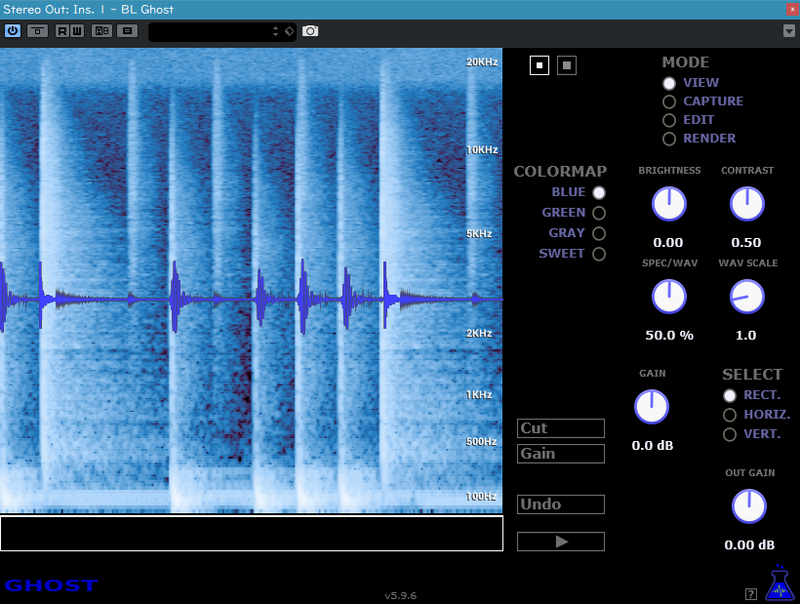
Task: Click the SPEC/WAV knob
Action: [669, 296]
